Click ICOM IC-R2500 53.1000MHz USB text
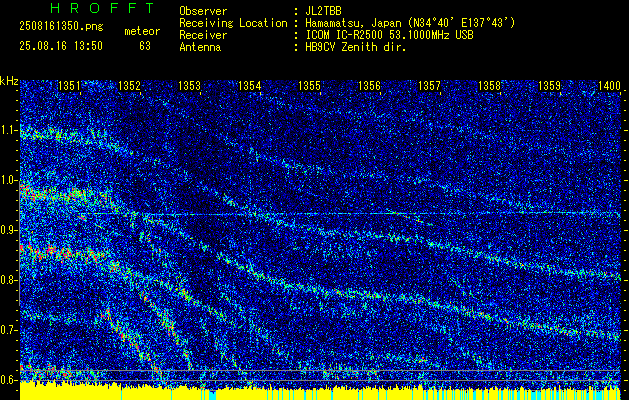This screenshot has height=400, width=629. [389, 35]
